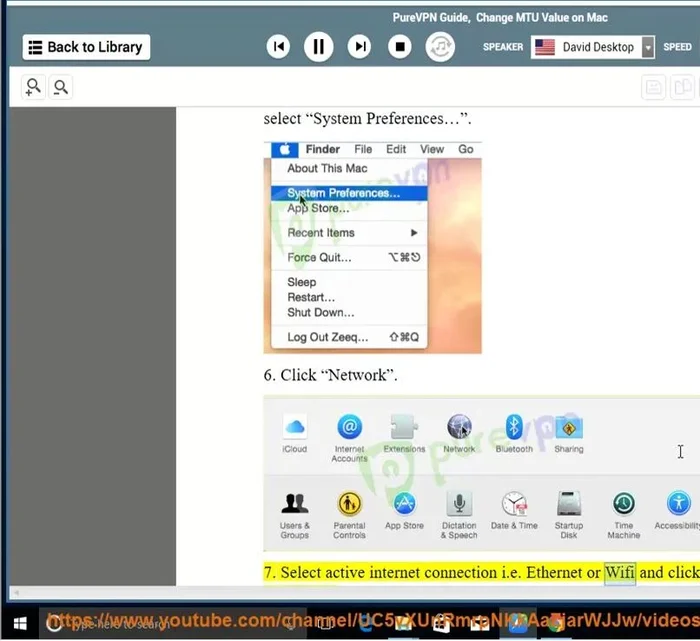Click the highlighted word Wifi

click(619, 572)
